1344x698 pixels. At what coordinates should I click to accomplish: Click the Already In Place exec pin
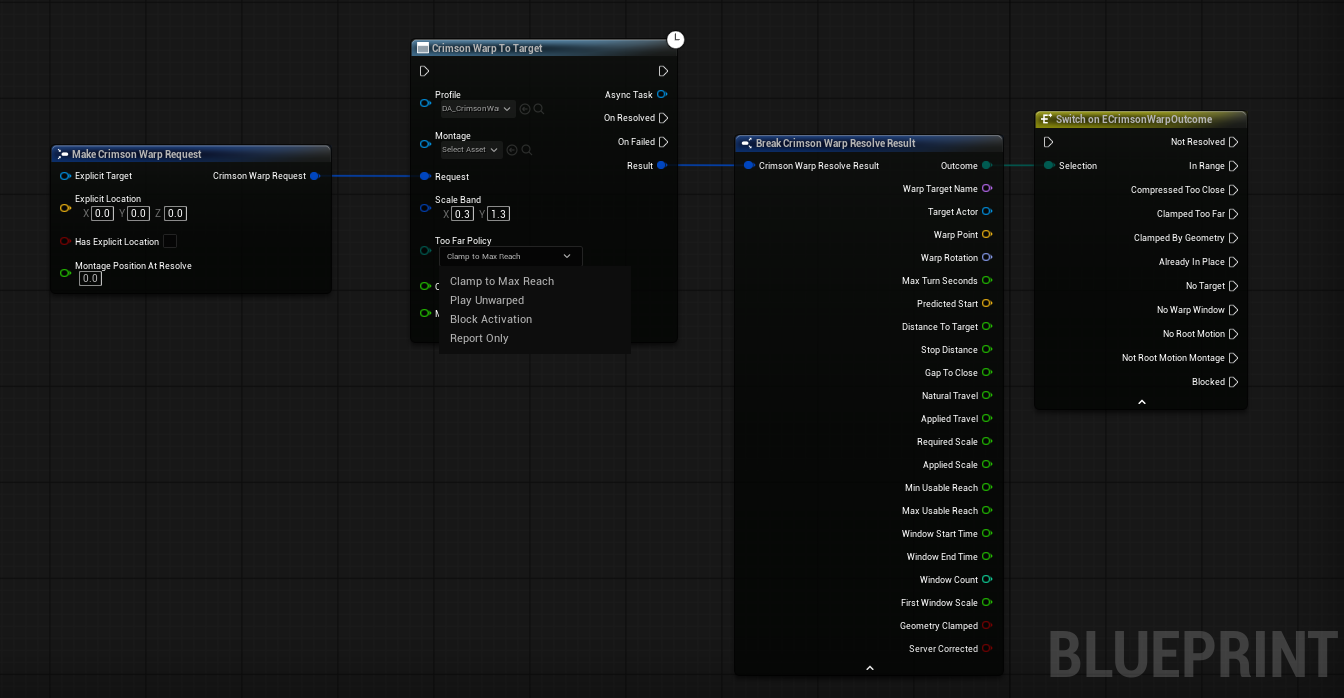pos(1234,262)
